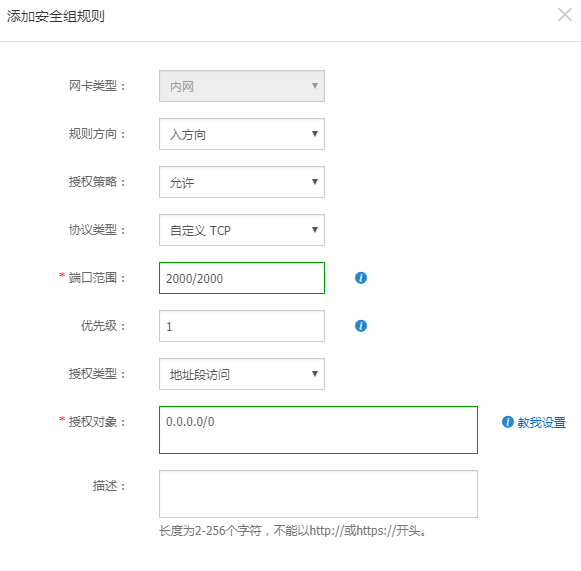Click the 优先级 label
Image resolution: width=581 pixels, height=571 pixels.
[x=103, y=326]
